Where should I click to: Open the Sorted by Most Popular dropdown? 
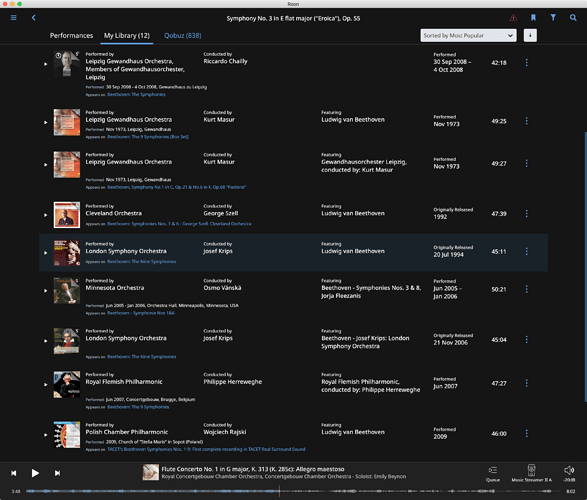[468, 36]
